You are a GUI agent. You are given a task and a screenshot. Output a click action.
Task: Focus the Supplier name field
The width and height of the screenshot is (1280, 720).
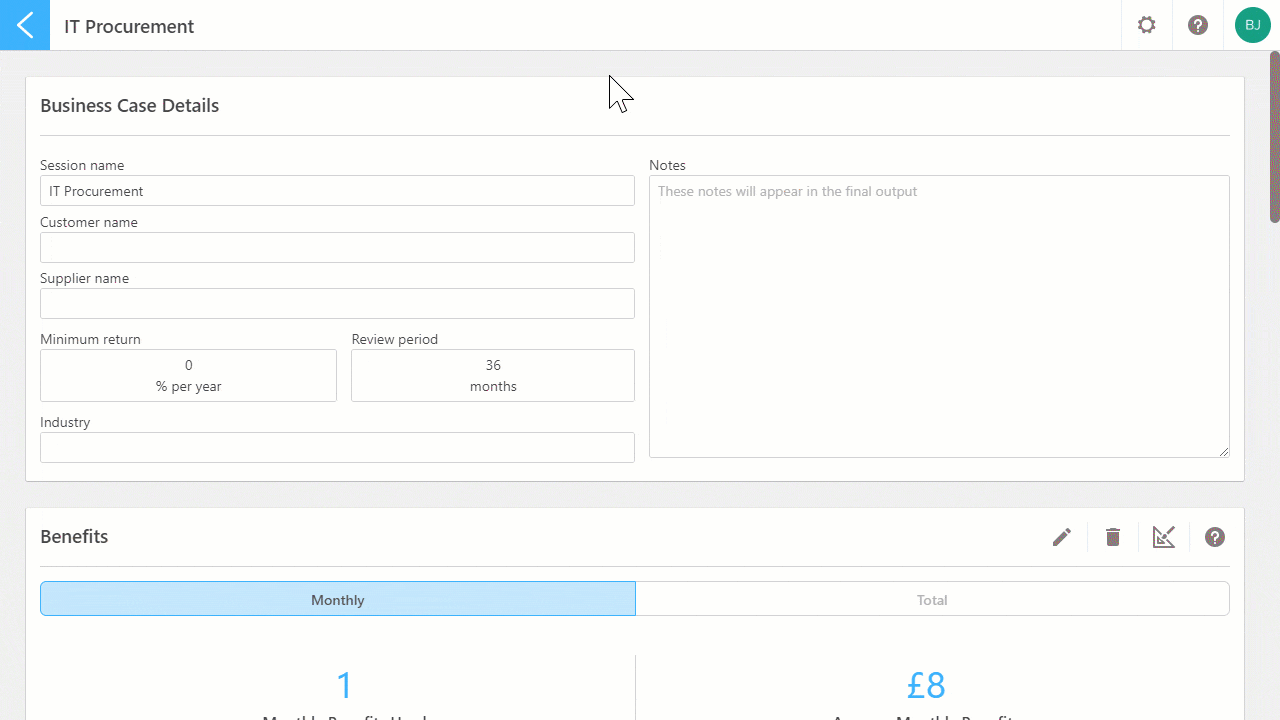[x=337, y=303]
